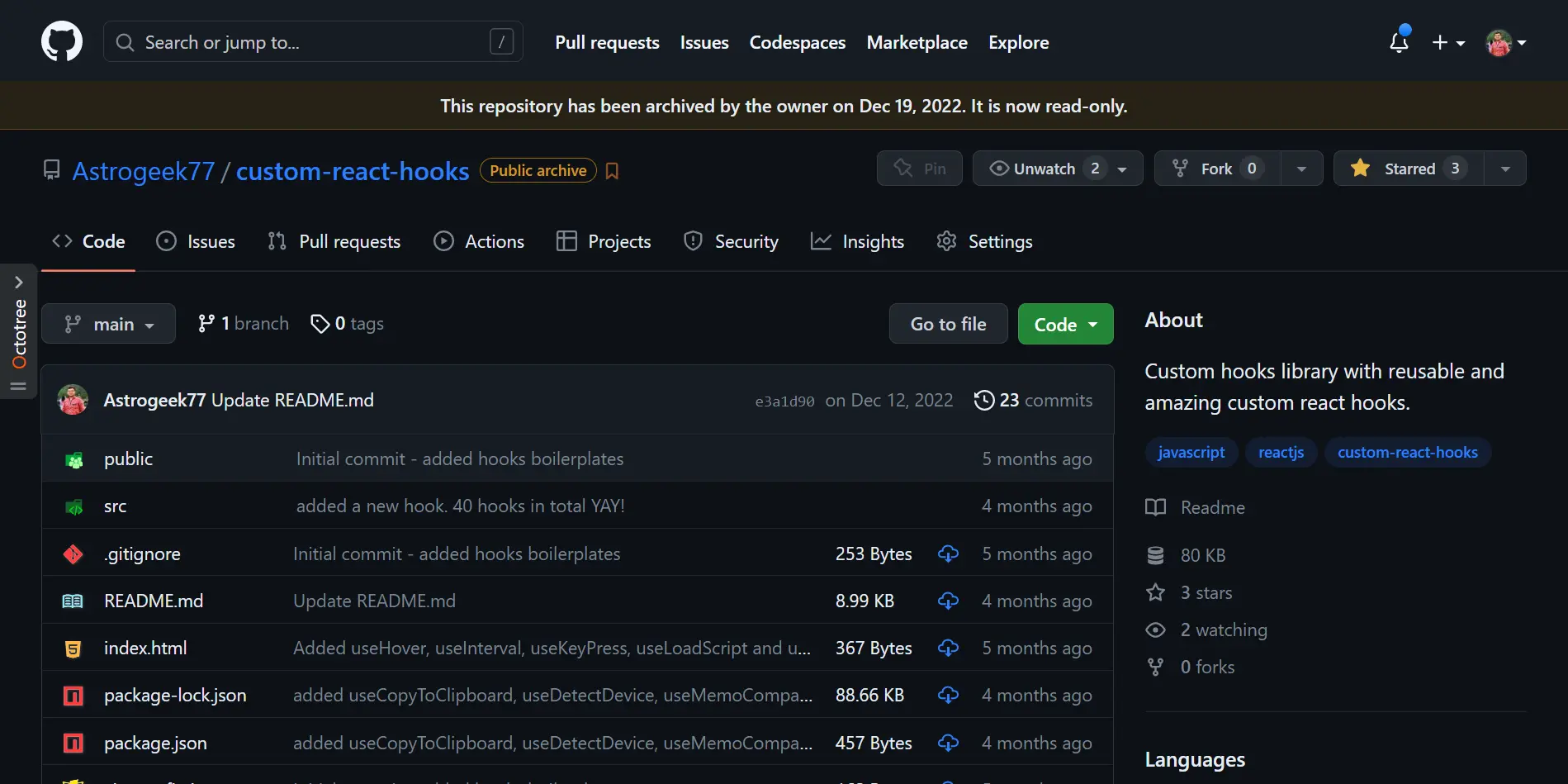This screenshot has height=784, width=1568.
Task: Click the commit history clock icon
Action: [983, 400]
